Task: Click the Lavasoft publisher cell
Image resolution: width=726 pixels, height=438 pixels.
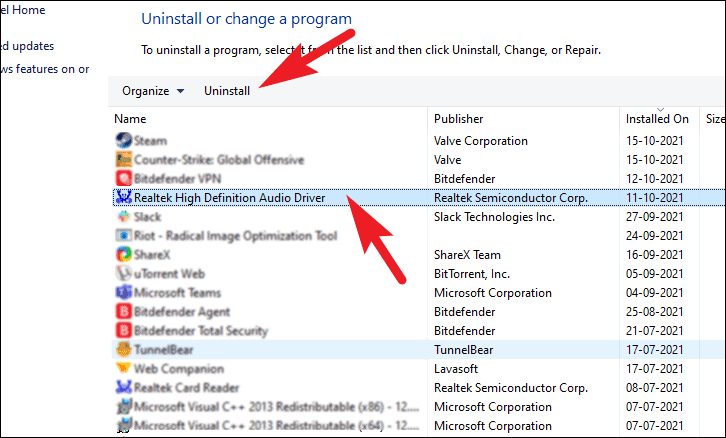Action: pos(456,369)
